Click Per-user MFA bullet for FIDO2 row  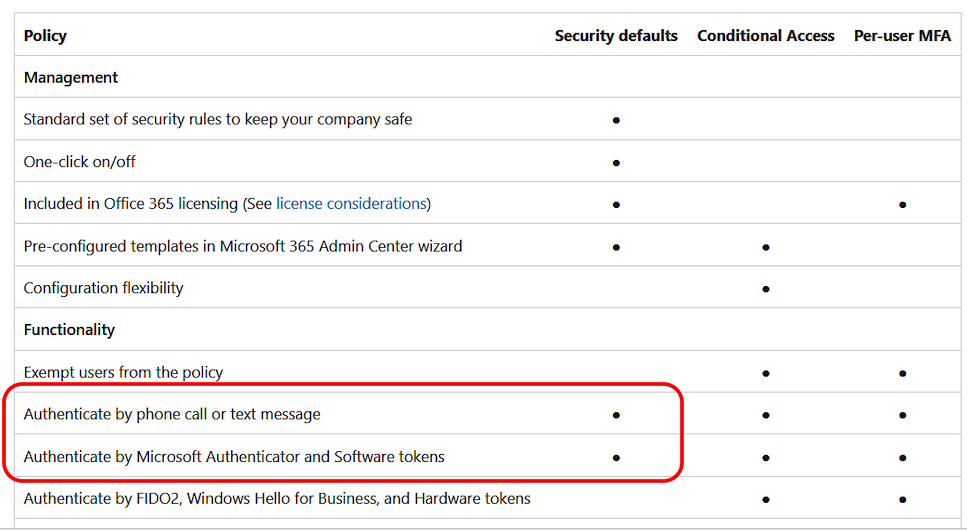click(x=902, y=500)
